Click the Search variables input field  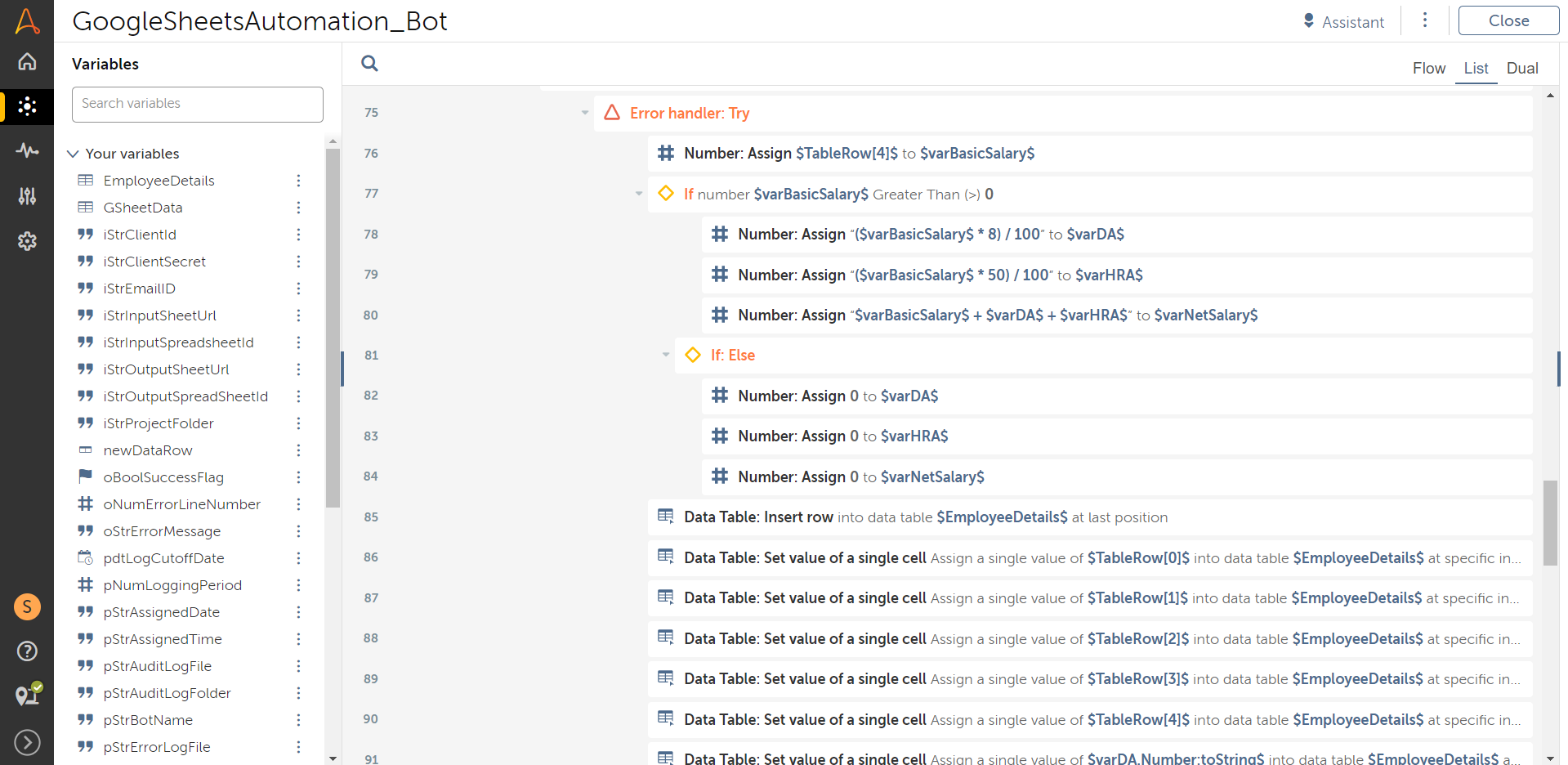coord(198,104)
